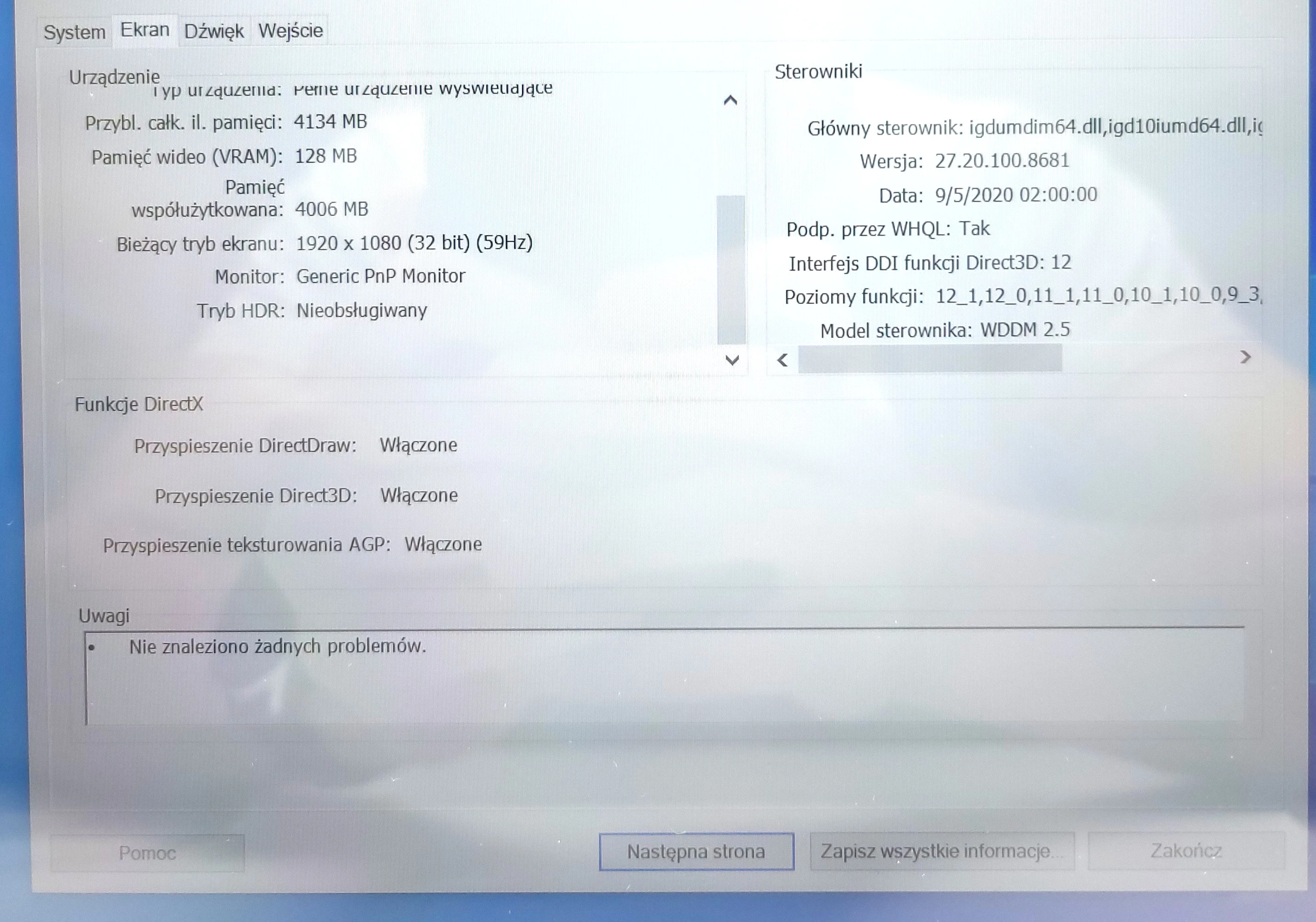The image size is (1316, 922).
Task: Select the igdumdim64.dll main driver text
Action: 1115,127
